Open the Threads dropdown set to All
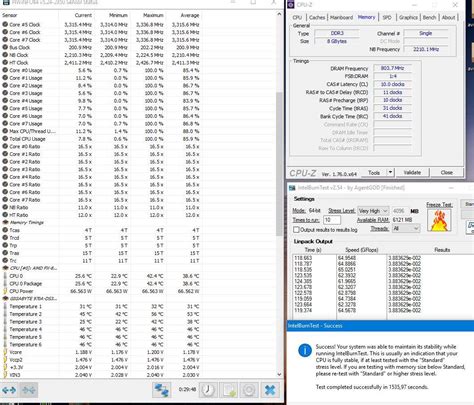474x405 pixels. click(406, 228)
